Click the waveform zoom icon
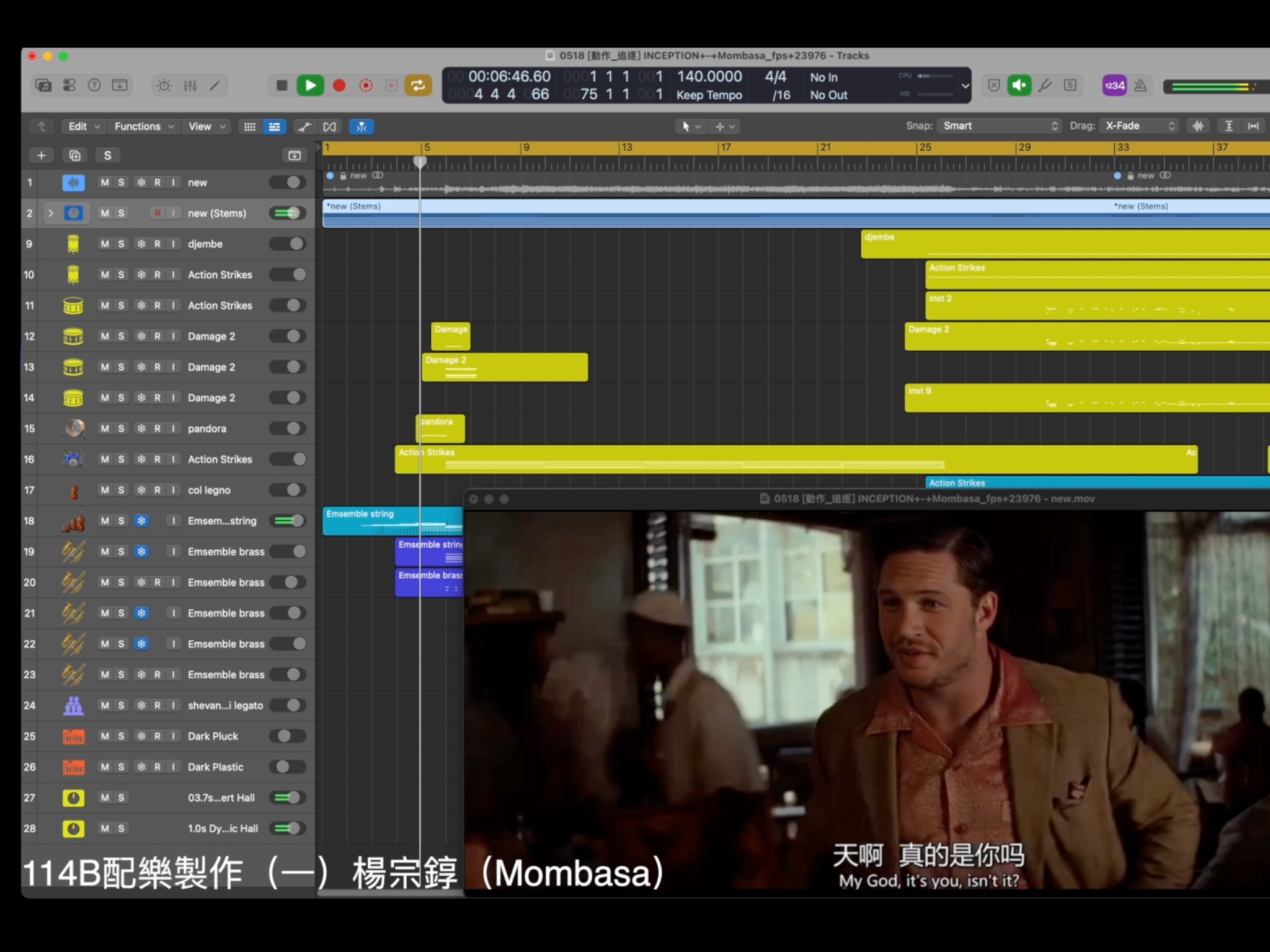This screenshot has height=952, width=1270. 1198,126
